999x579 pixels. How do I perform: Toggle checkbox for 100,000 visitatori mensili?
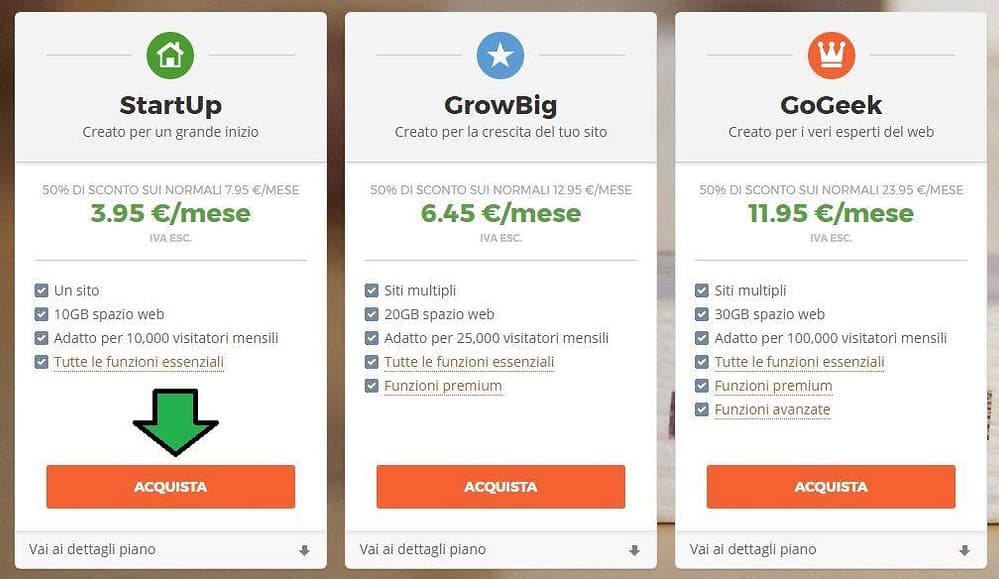pos(701,338)
